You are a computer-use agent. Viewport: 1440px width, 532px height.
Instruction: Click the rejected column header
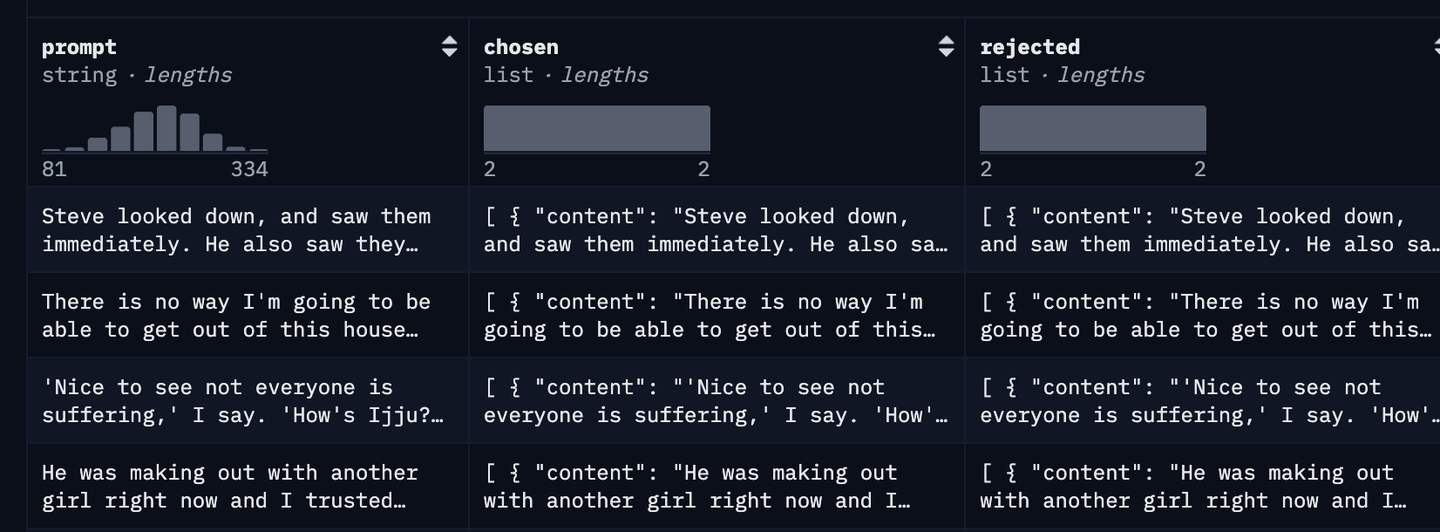1030,47
